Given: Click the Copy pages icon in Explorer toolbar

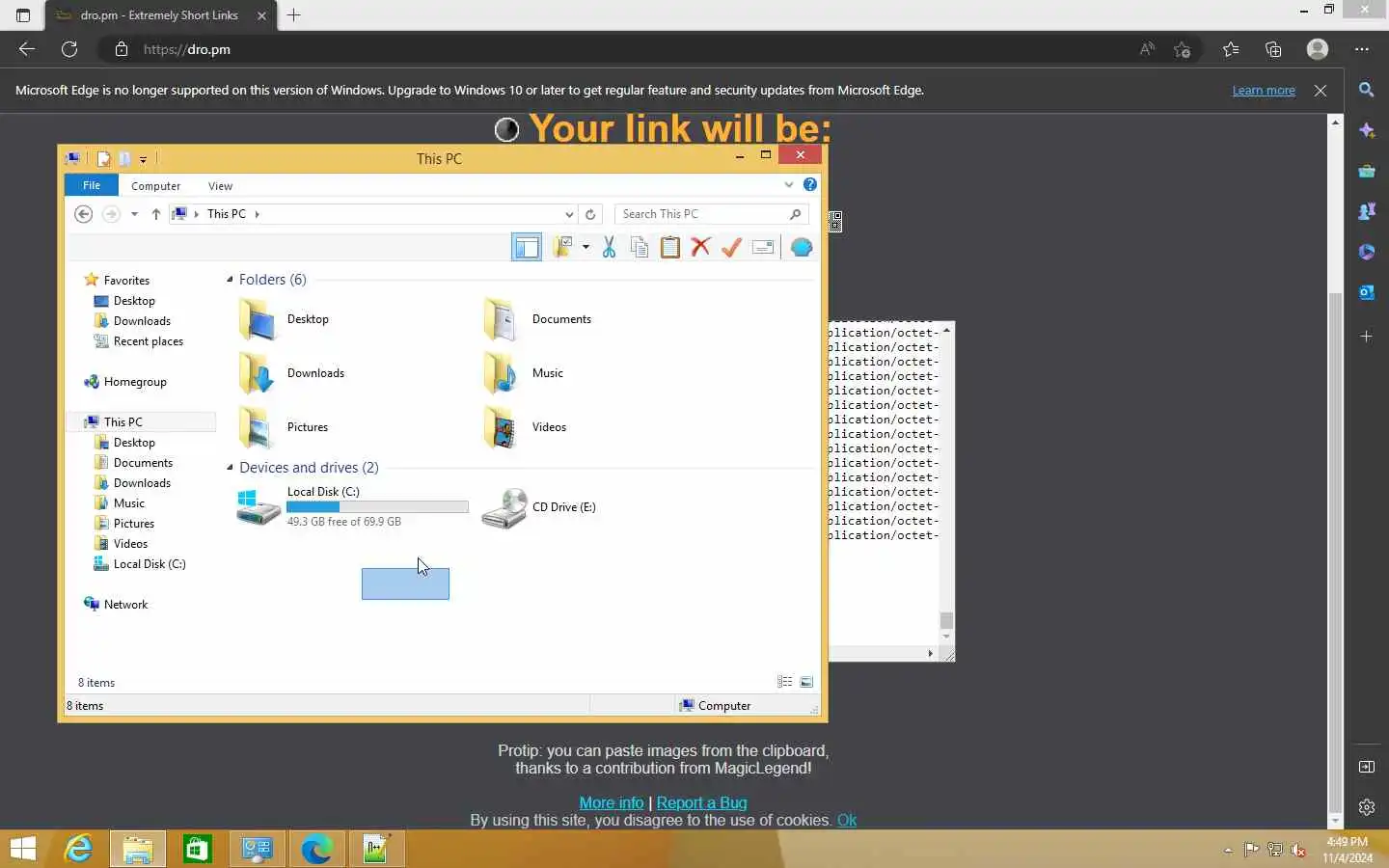Looking at the screenshot, I should [639, 248].
